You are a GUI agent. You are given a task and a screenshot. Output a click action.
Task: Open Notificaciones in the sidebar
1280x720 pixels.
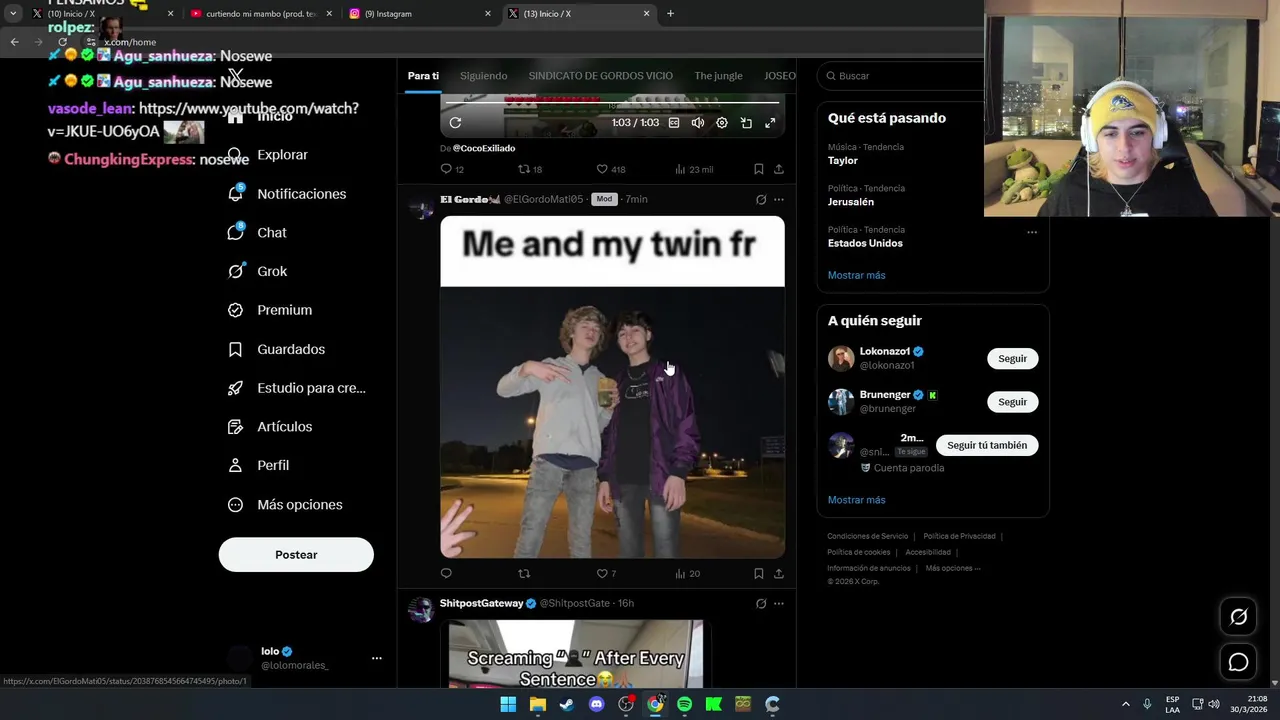pyautogui.click(x=287, y=194)
